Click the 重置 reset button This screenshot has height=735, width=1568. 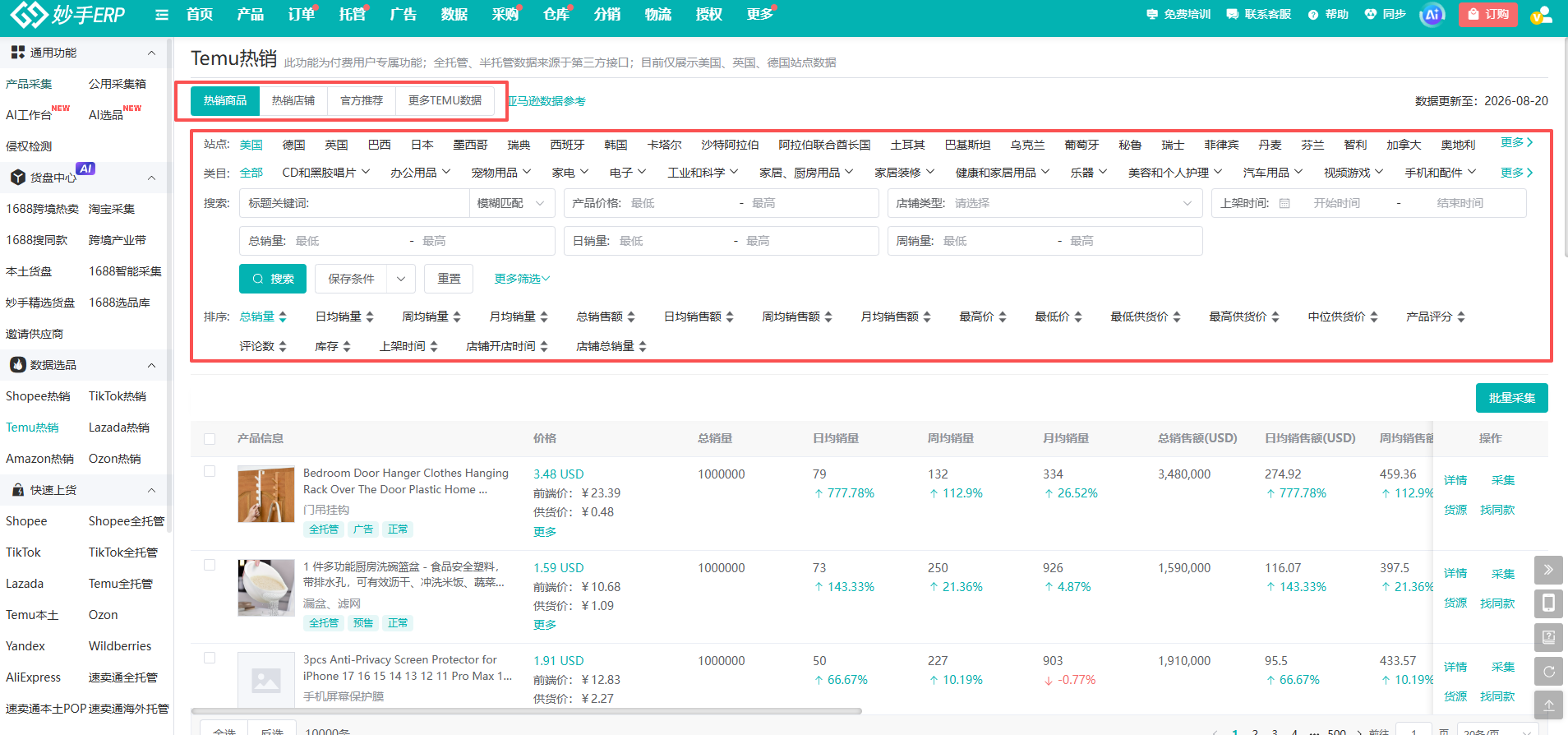point(449,279)
